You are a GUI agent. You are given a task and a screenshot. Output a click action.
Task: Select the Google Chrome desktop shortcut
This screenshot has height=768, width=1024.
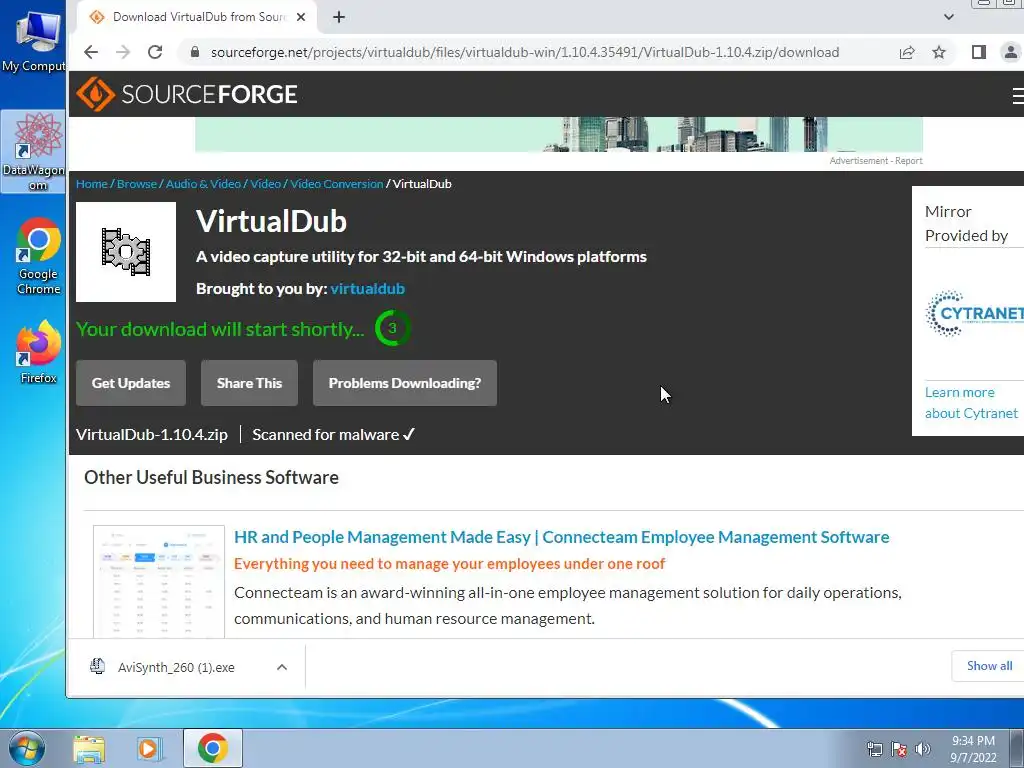39,257
